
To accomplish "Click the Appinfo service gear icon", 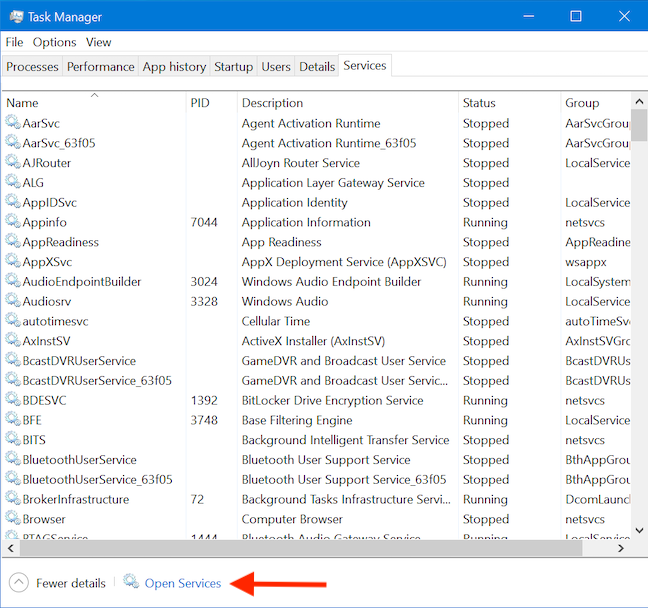I will [13, 222].
